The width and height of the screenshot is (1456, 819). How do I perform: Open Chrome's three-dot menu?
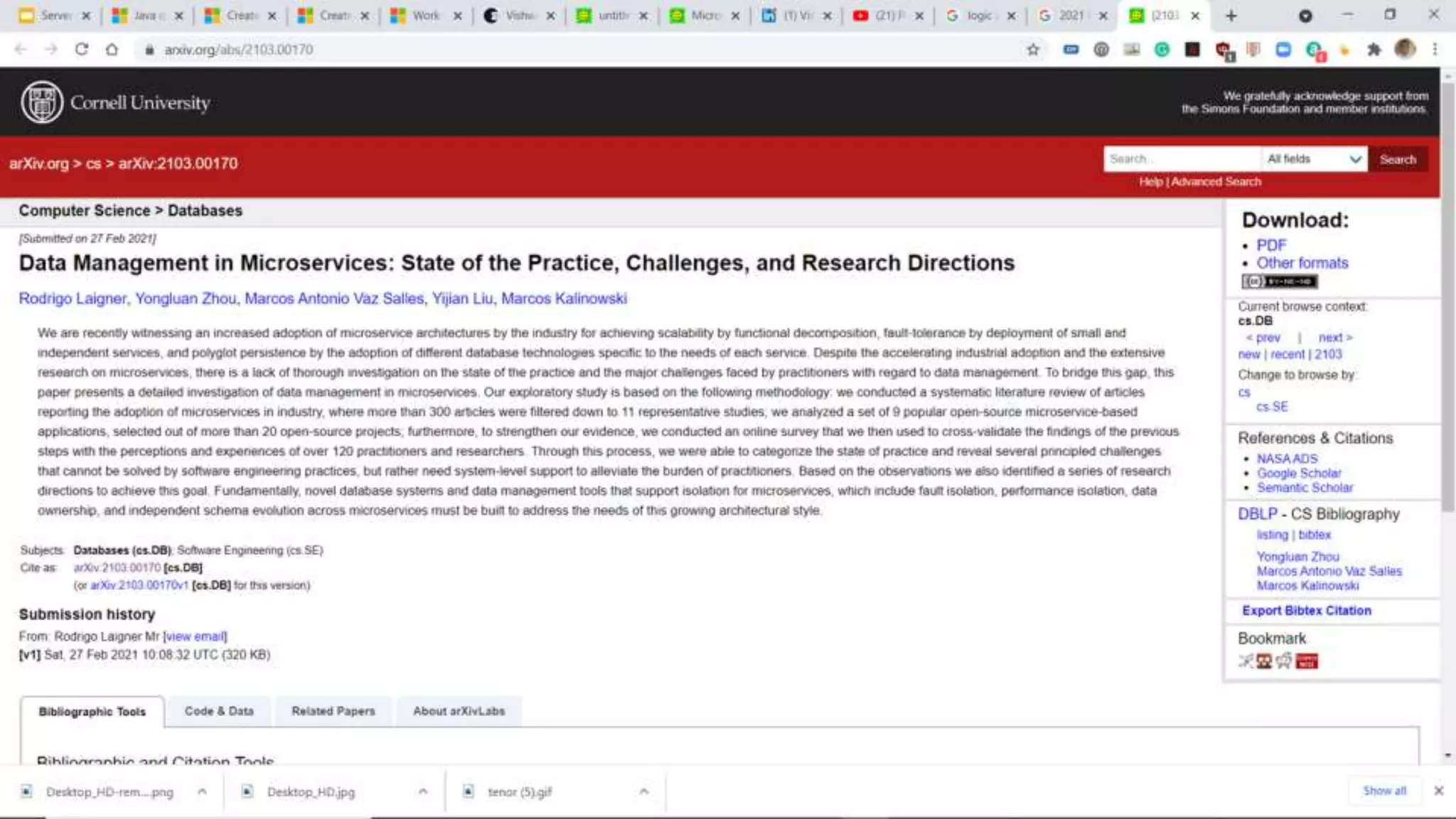1435,50
